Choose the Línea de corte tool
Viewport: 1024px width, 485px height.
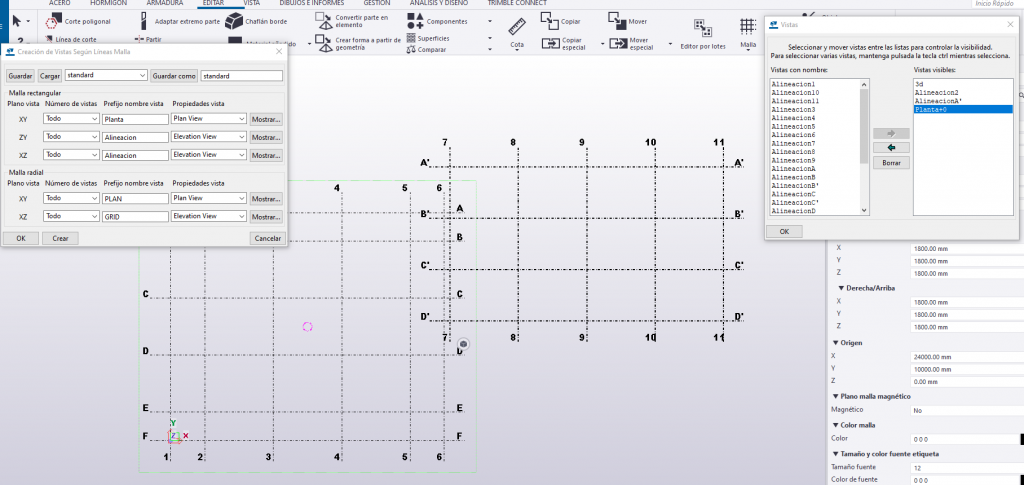coord(72,39)
